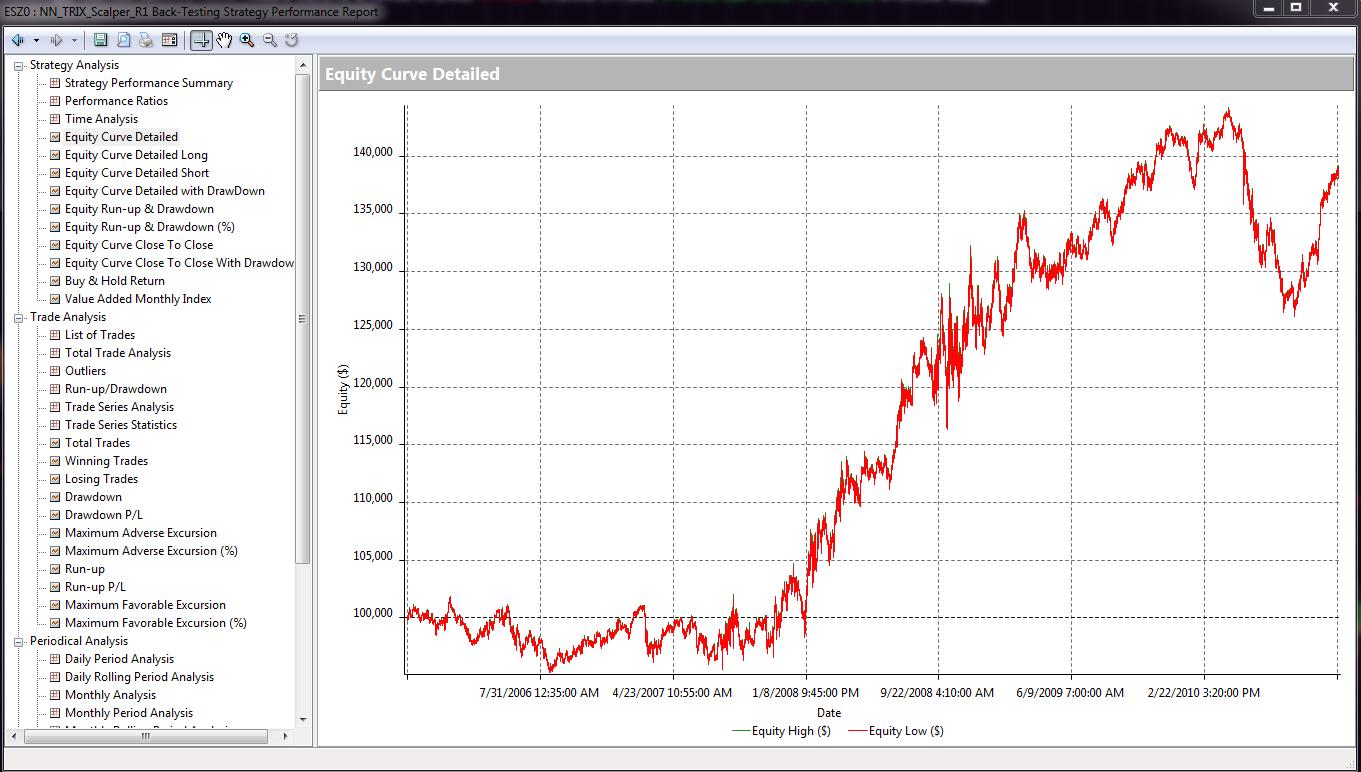Select Equity Curve Close To Close
The height and width of the screenshot is (772, 1361).
[x=139, y=245]
